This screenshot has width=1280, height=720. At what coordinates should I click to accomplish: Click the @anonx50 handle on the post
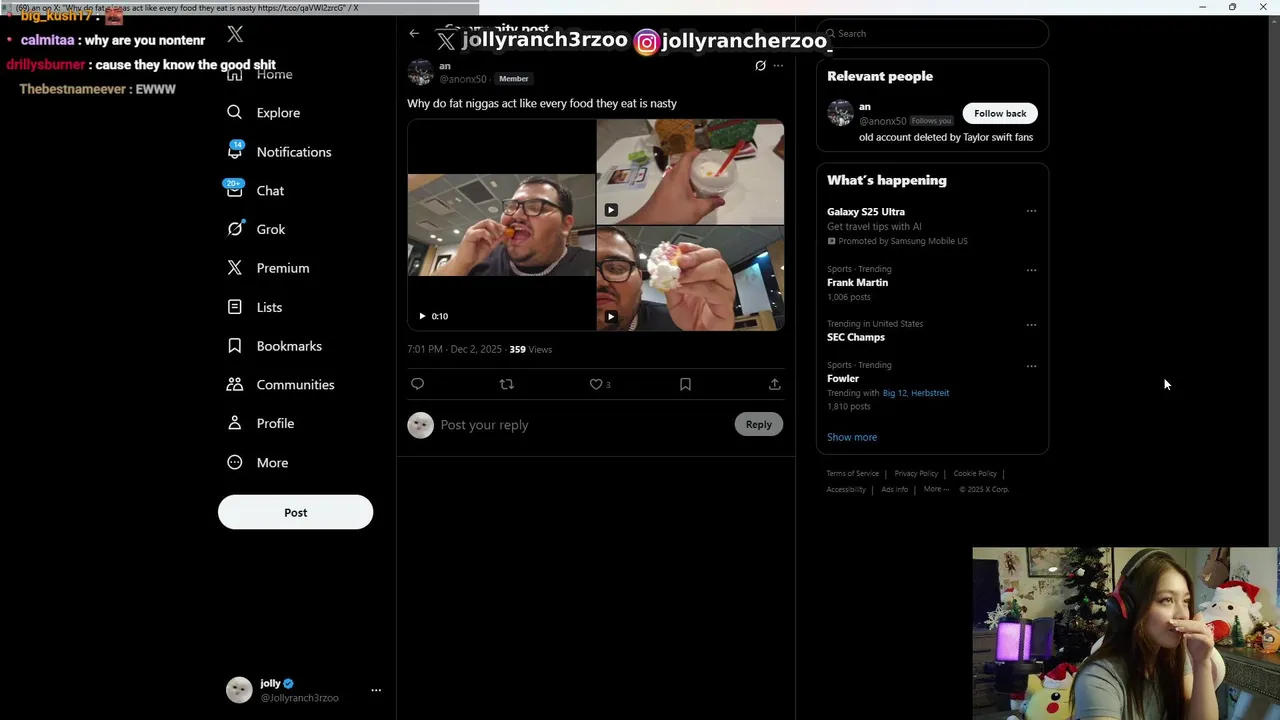[463, 79]
